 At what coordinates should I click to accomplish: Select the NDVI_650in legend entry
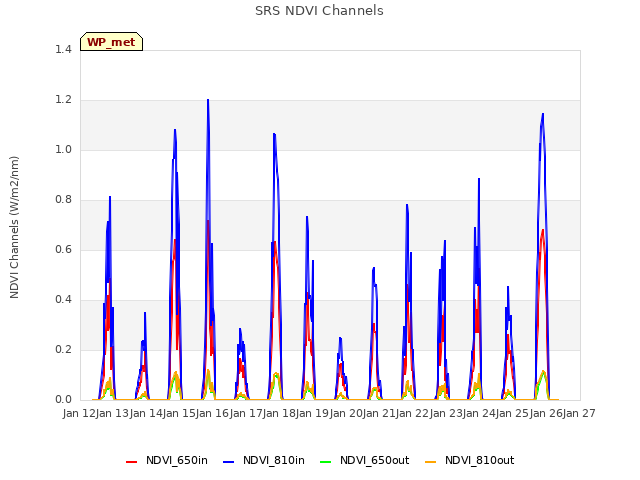(167, 460)
